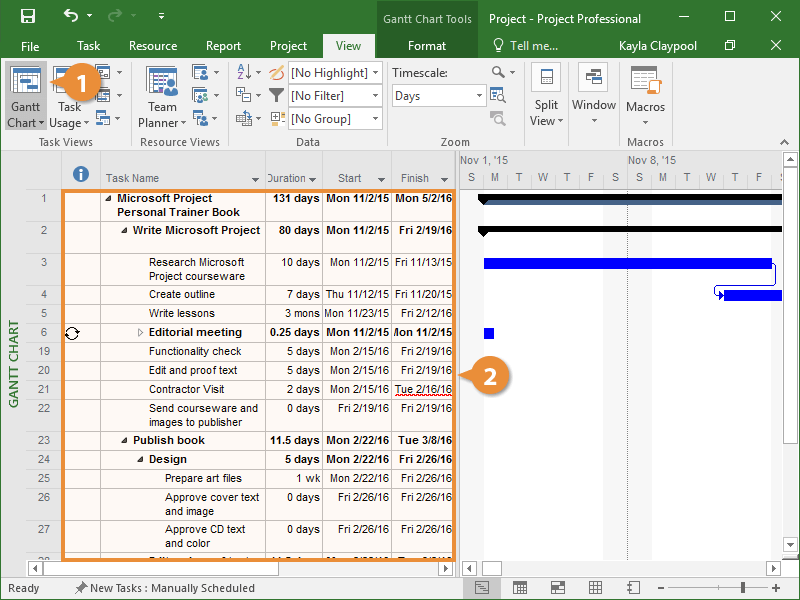
Task: Collapse the Design summary task
Action: [140, 459]
